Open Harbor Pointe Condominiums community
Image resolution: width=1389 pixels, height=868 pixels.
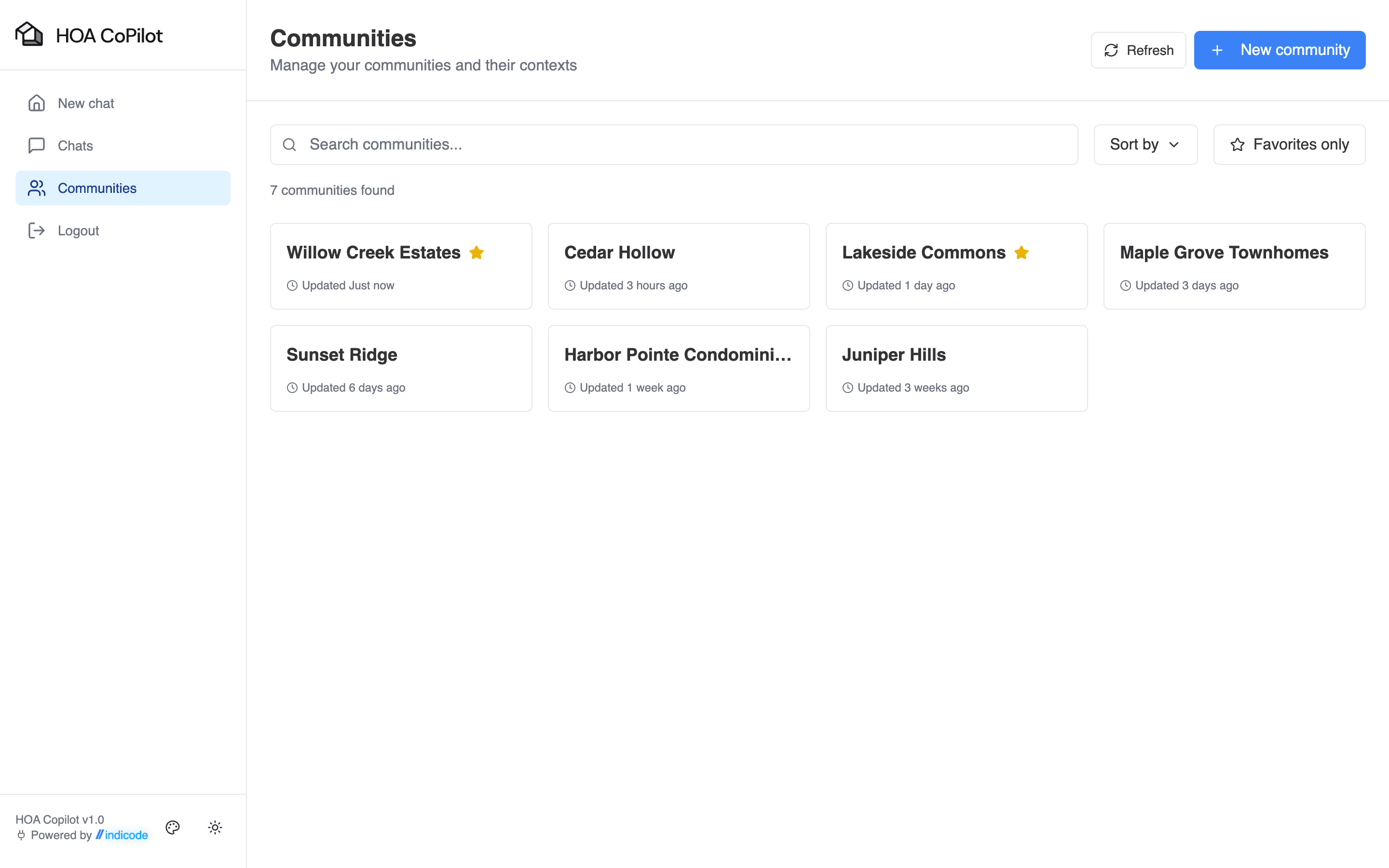click(679, 368)
